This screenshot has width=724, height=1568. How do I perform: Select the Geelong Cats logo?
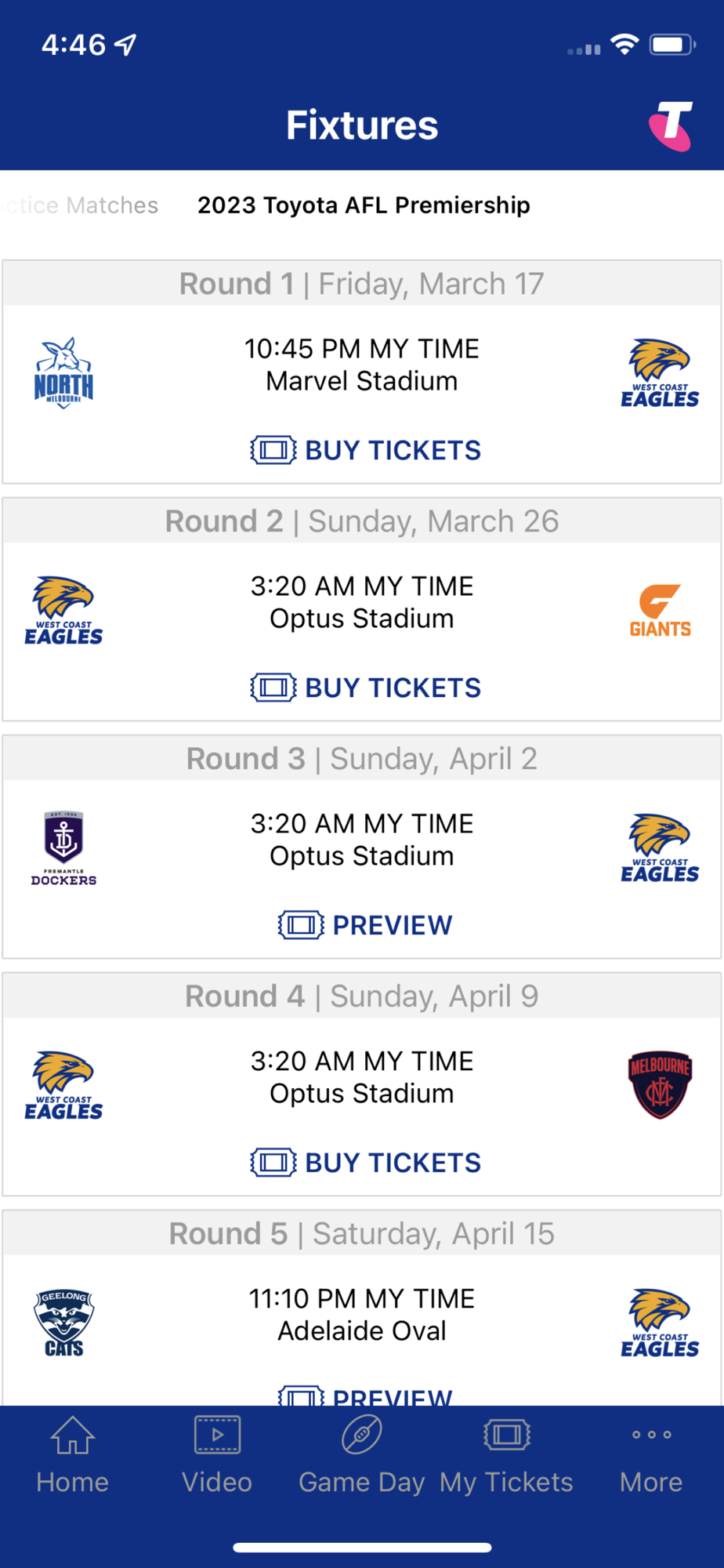tap(63, 1323)
